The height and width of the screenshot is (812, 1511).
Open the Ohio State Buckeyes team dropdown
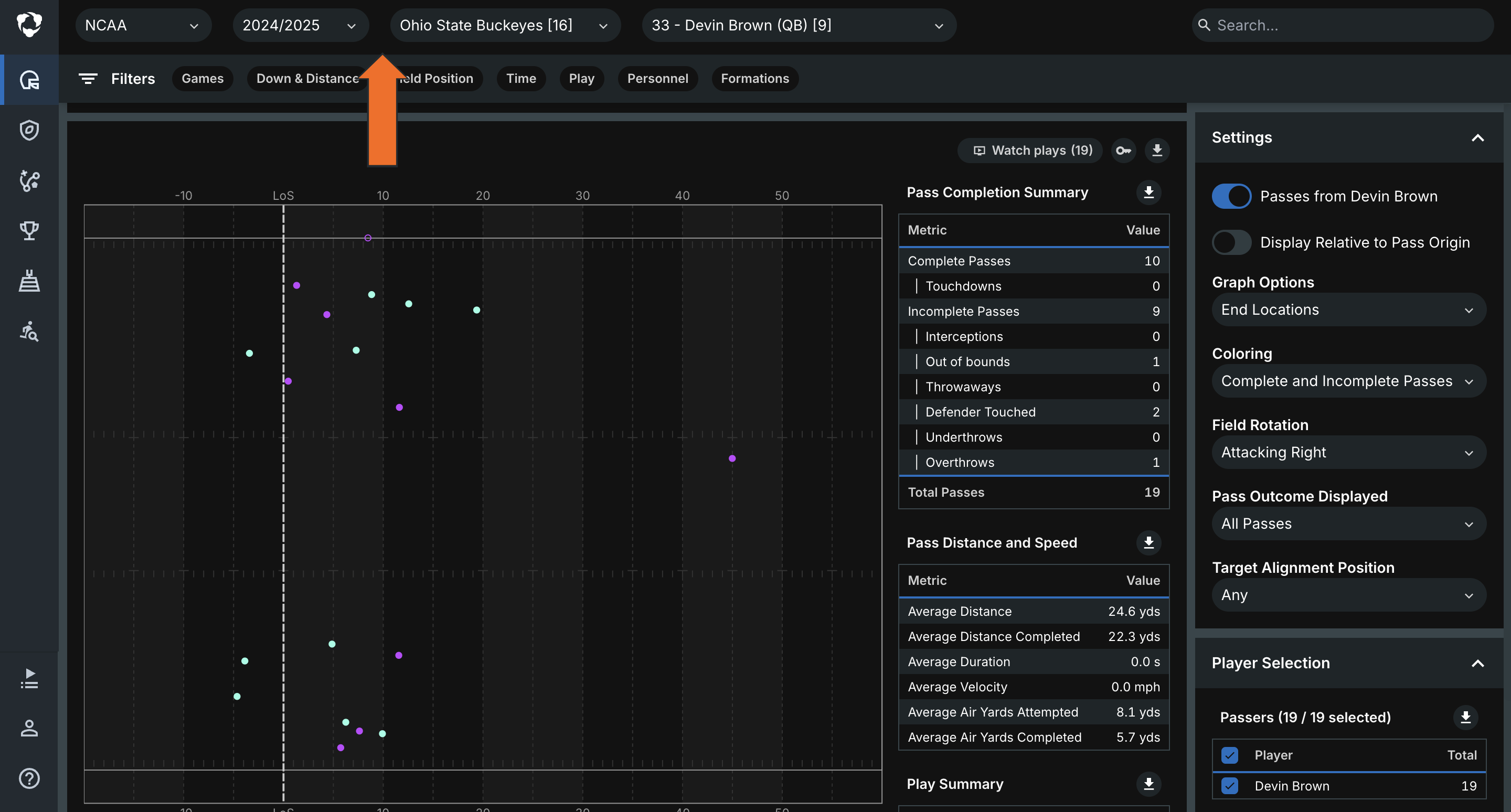point(505,25)
